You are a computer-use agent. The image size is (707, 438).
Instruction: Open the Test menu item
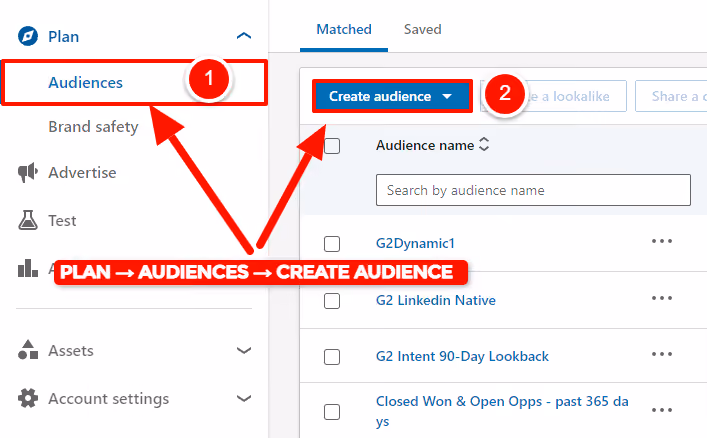(62, 221)
